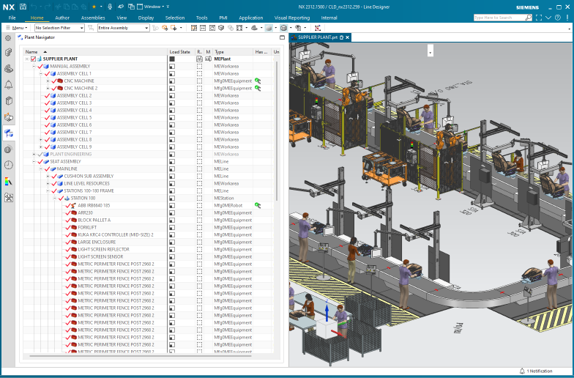The image size is (574, 378).
Task: Open the Visual Reporting ribbon tab
Action: click(292, 18)
